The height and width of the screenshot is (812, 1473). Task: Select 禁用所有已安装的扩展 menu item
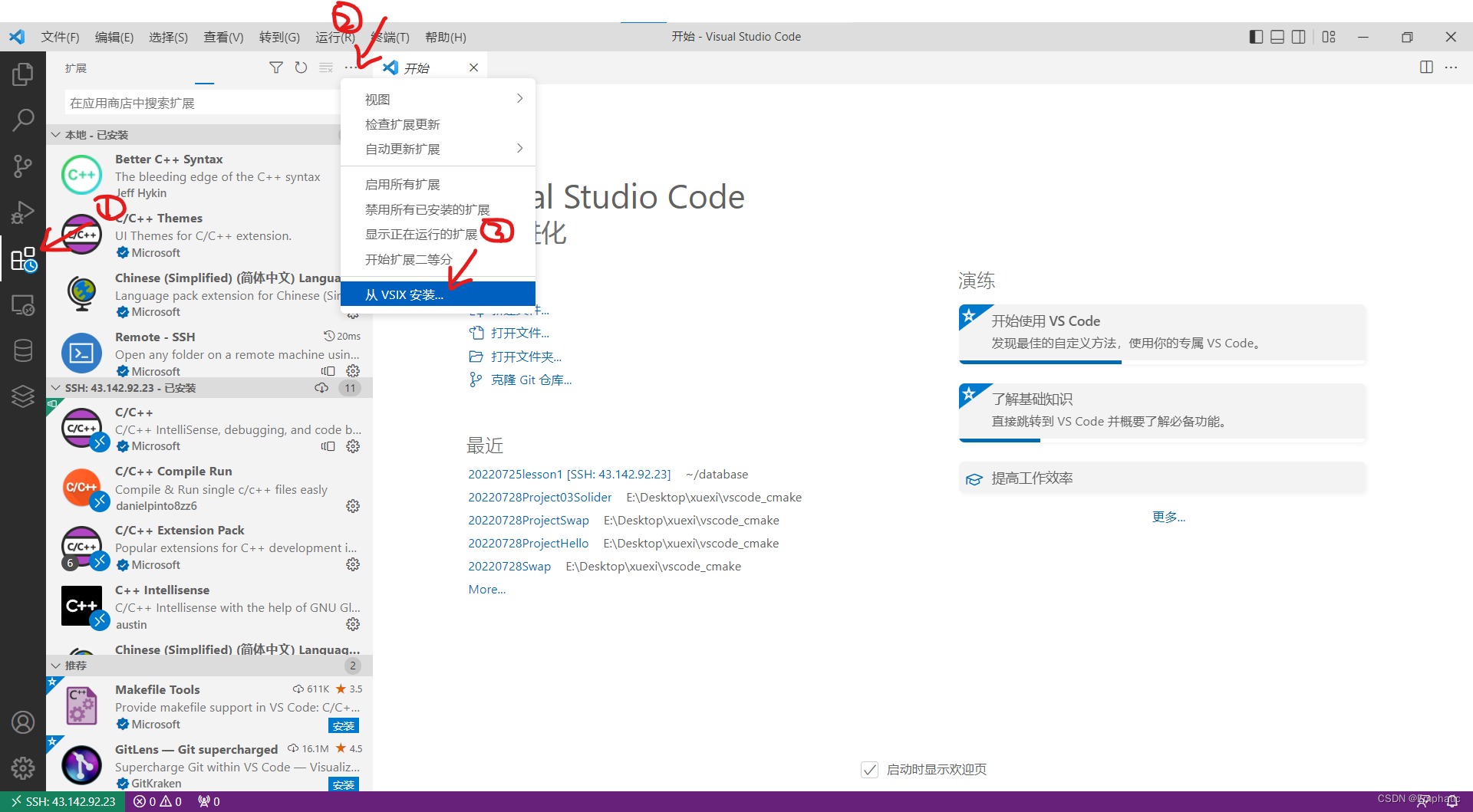[x=437, y=209]
